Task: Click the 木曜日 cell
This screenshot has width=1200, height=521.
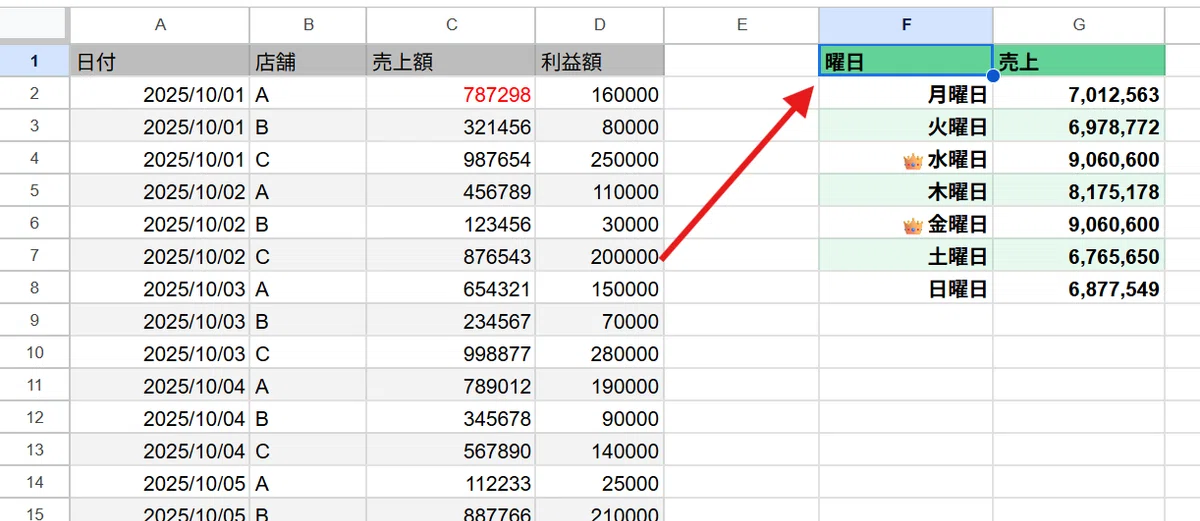Action: tap(906, 191)
